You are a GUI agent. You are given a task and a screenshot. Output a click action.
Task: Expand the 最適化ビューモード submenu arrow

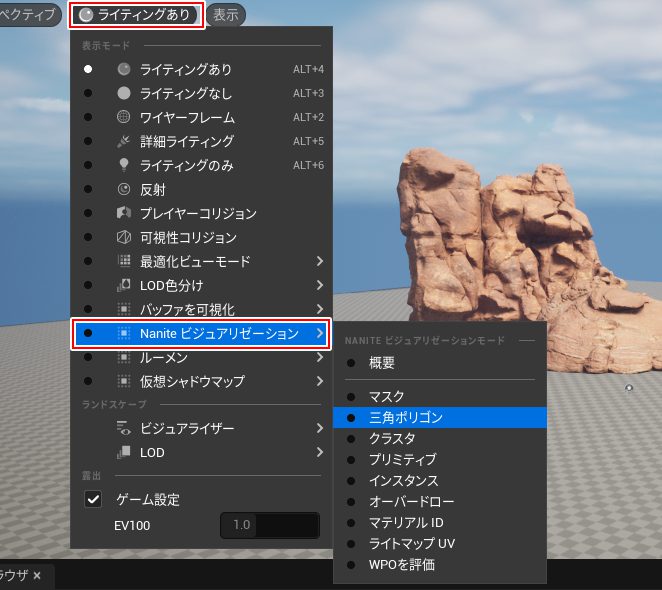319,261
